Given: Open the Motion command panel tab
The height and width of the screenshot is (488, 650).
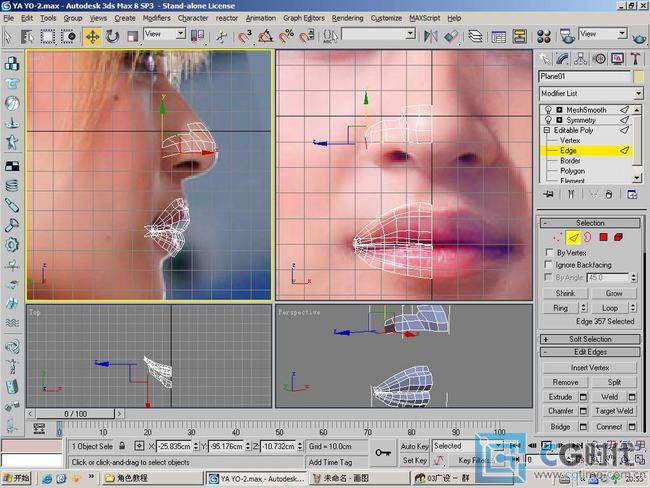Looking at the screenshot, I should 599,59.
